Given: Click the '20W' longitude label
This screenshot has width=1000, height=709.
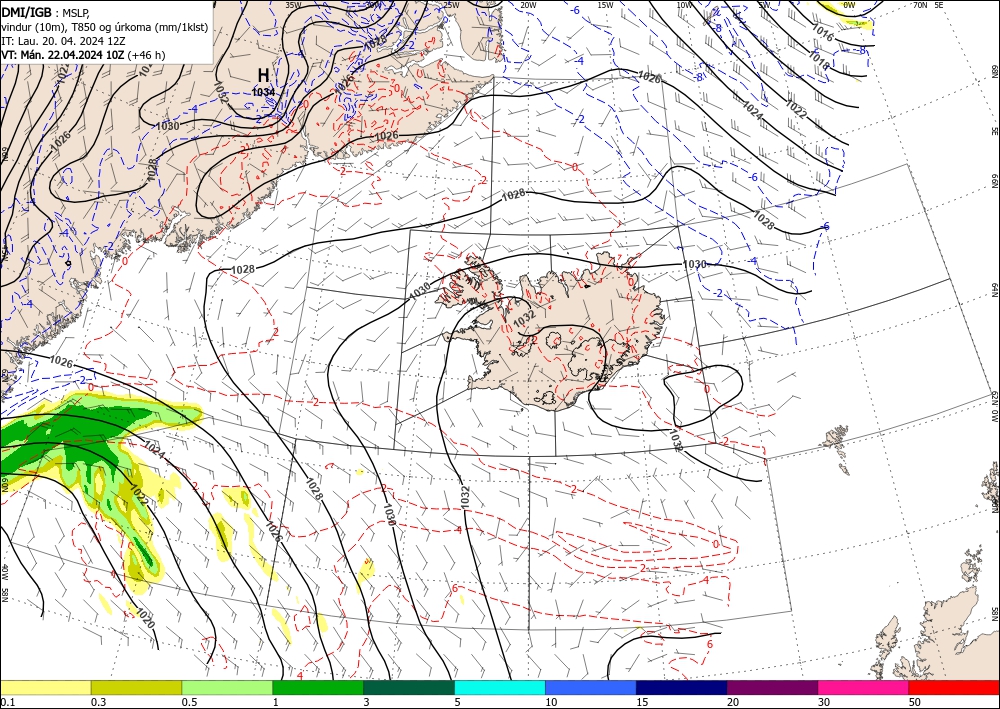Looking at the screenshot, I should click(527, 5).
